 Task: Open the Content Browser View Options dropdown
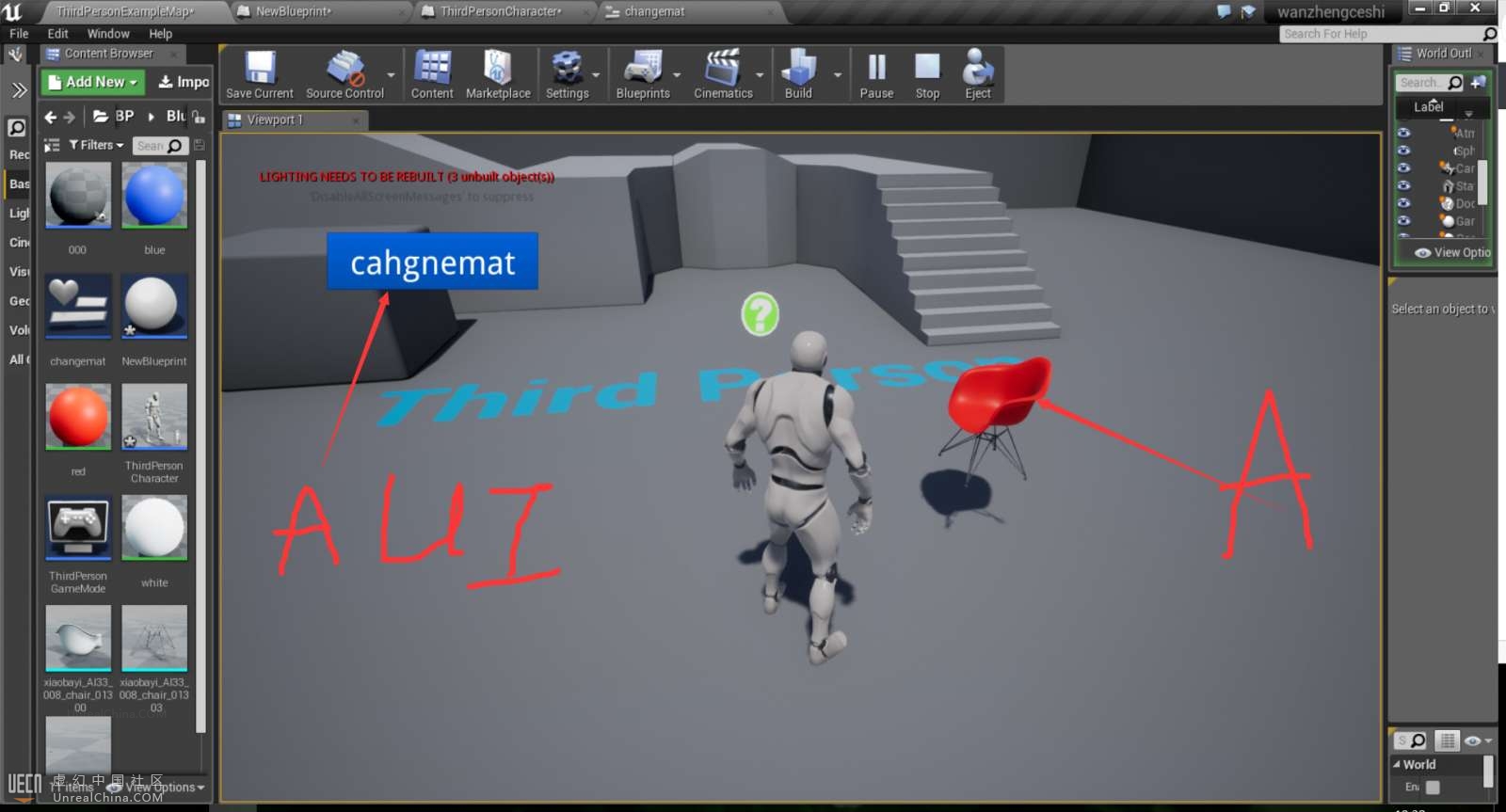pos(156,788)
